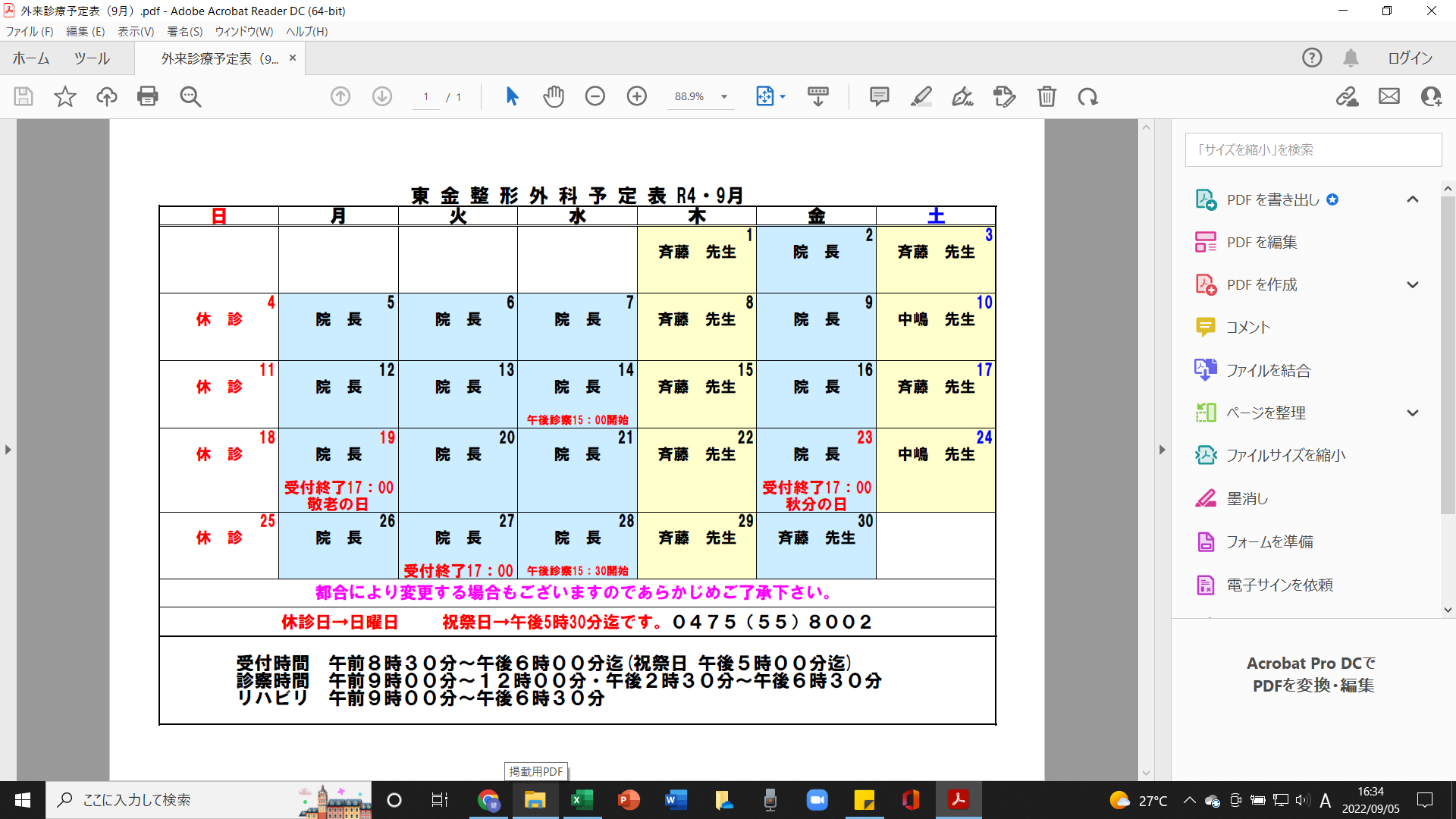Viewport: 1456px width, 819px height.
Task: Click the ログイン button
Action: [1410, 58]
